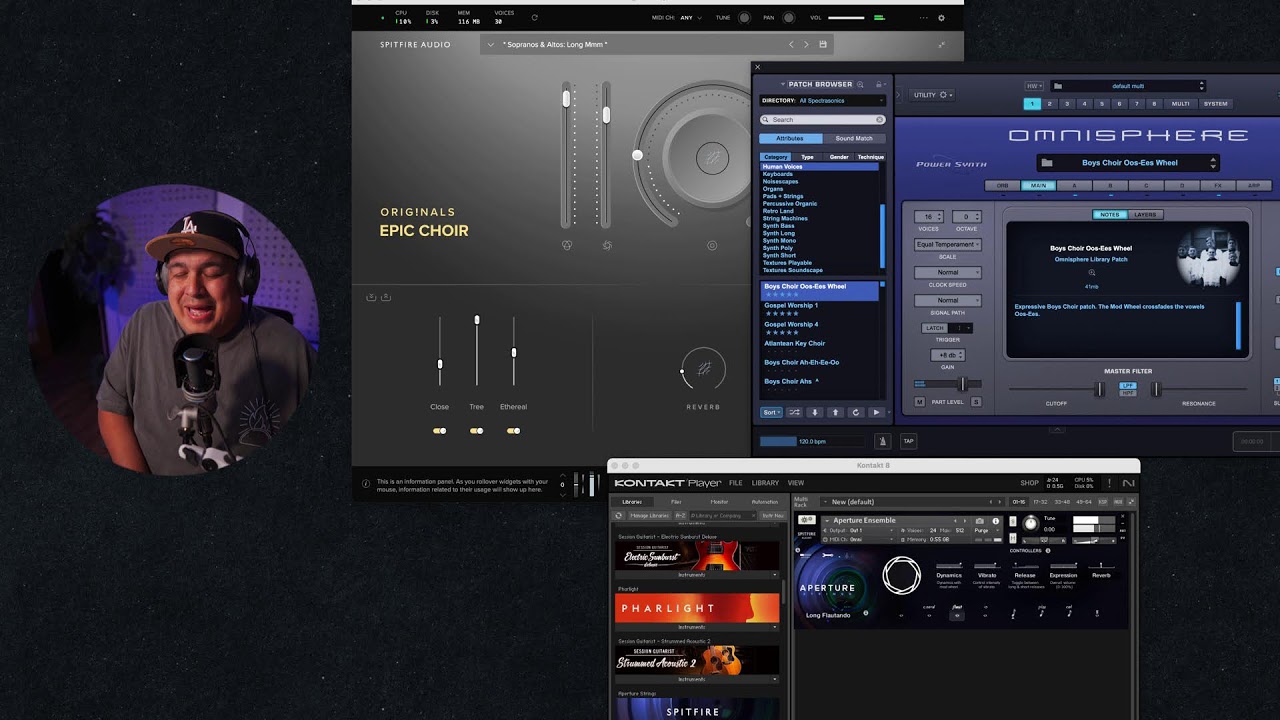The image size is (1280, 720).
Task: Click the Kontakt library refresh icon
Action: 619,515
